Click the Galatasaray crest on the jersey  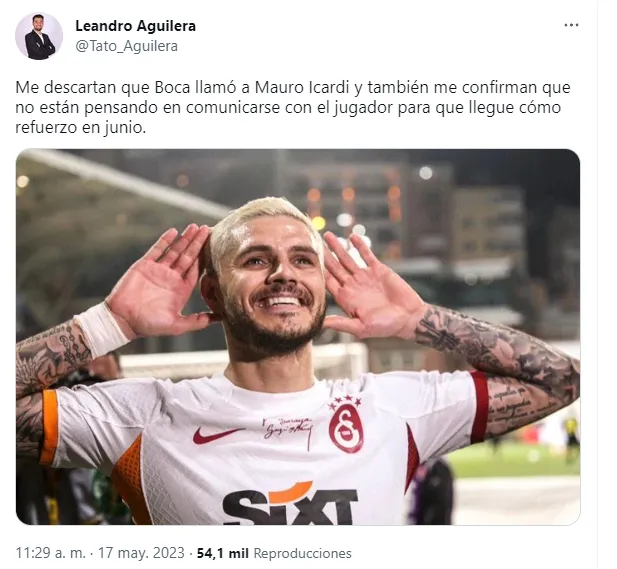[346, 428]
